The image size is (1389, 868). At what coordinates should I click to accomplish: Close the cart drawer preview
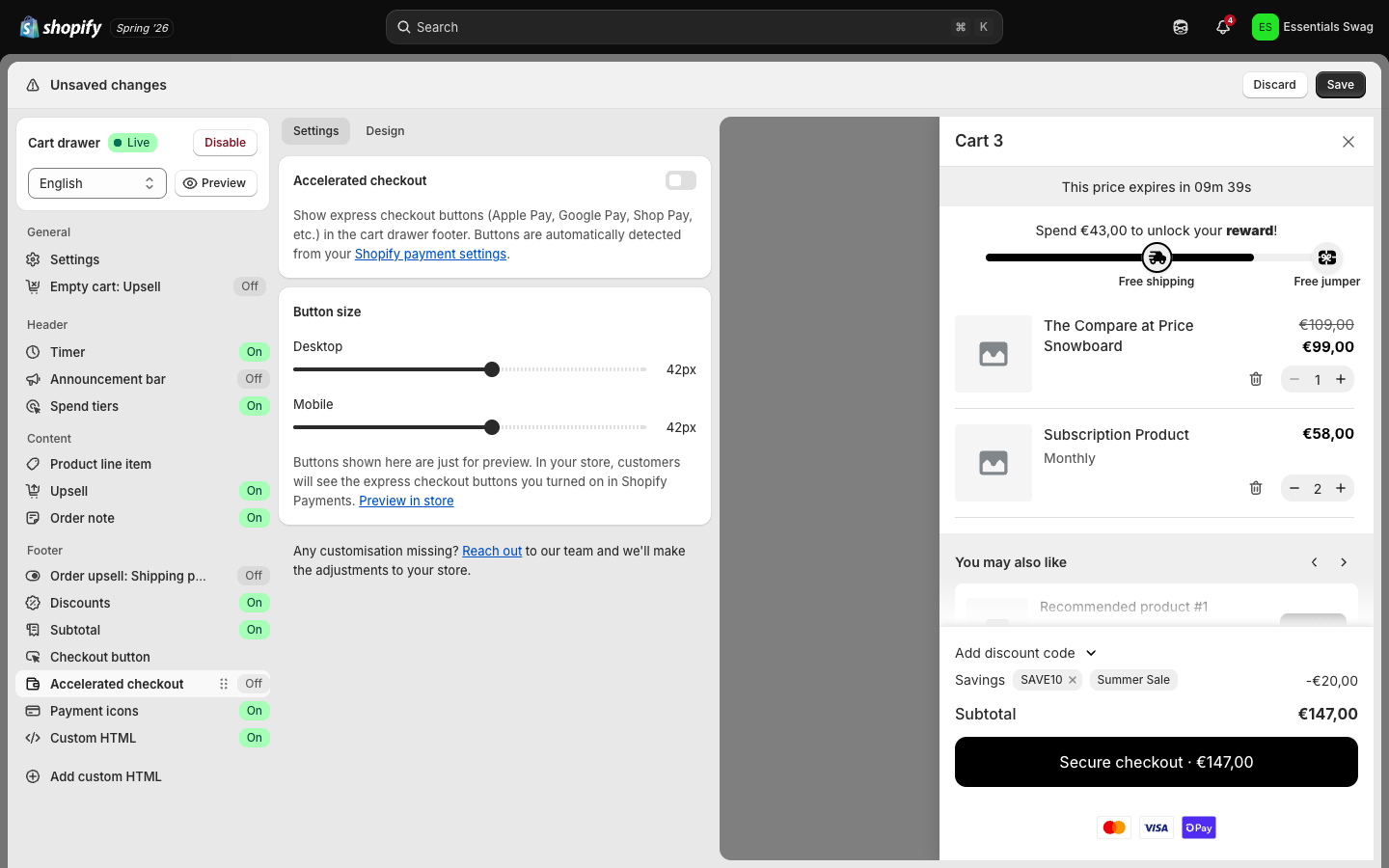(1348, 142)
